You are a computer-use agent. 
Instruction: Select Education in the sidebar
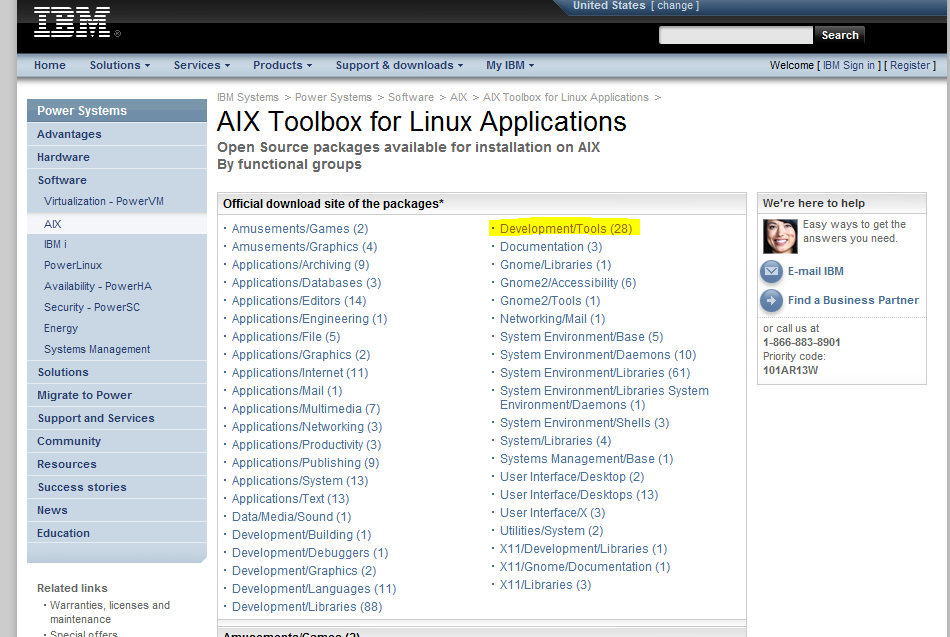[x=117, y=533]
